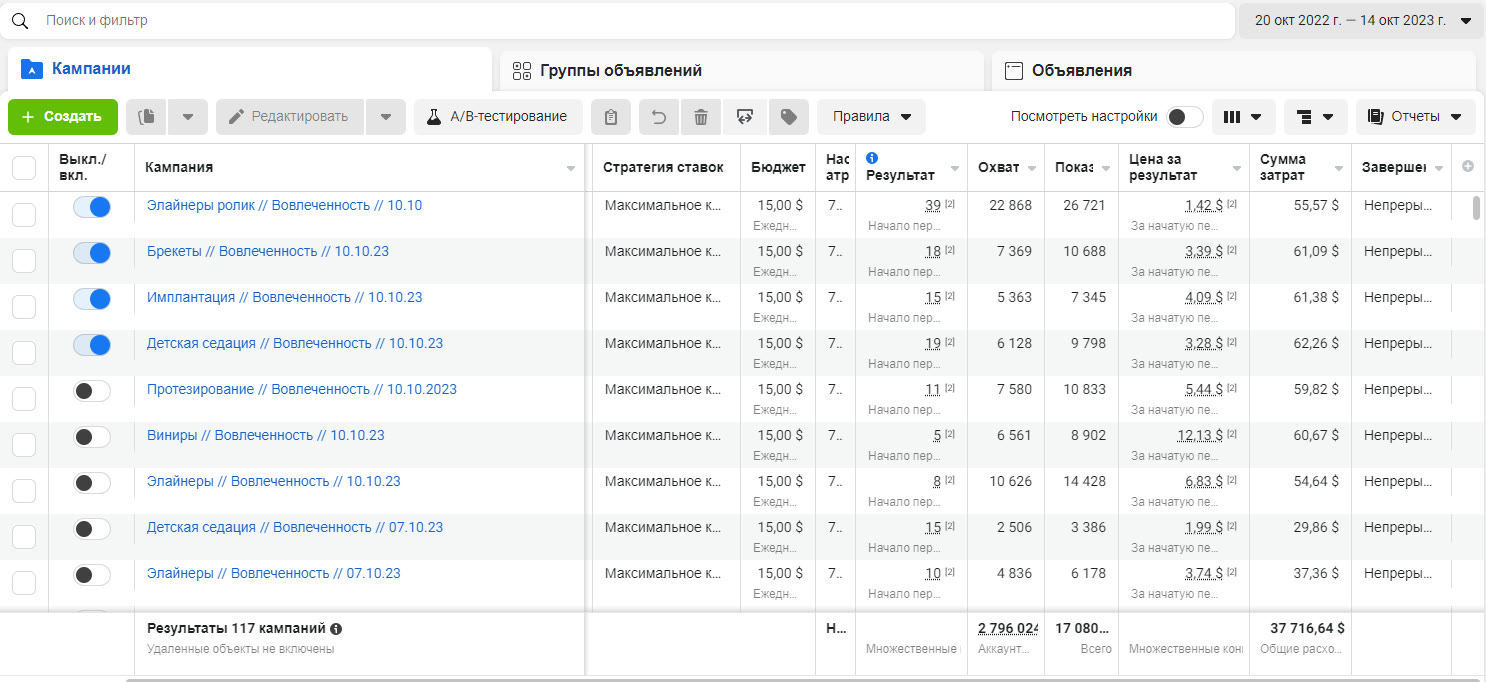Click the vertical scrollbar of campaigns table
The image size is (1486, 682).
[1476, 208]
